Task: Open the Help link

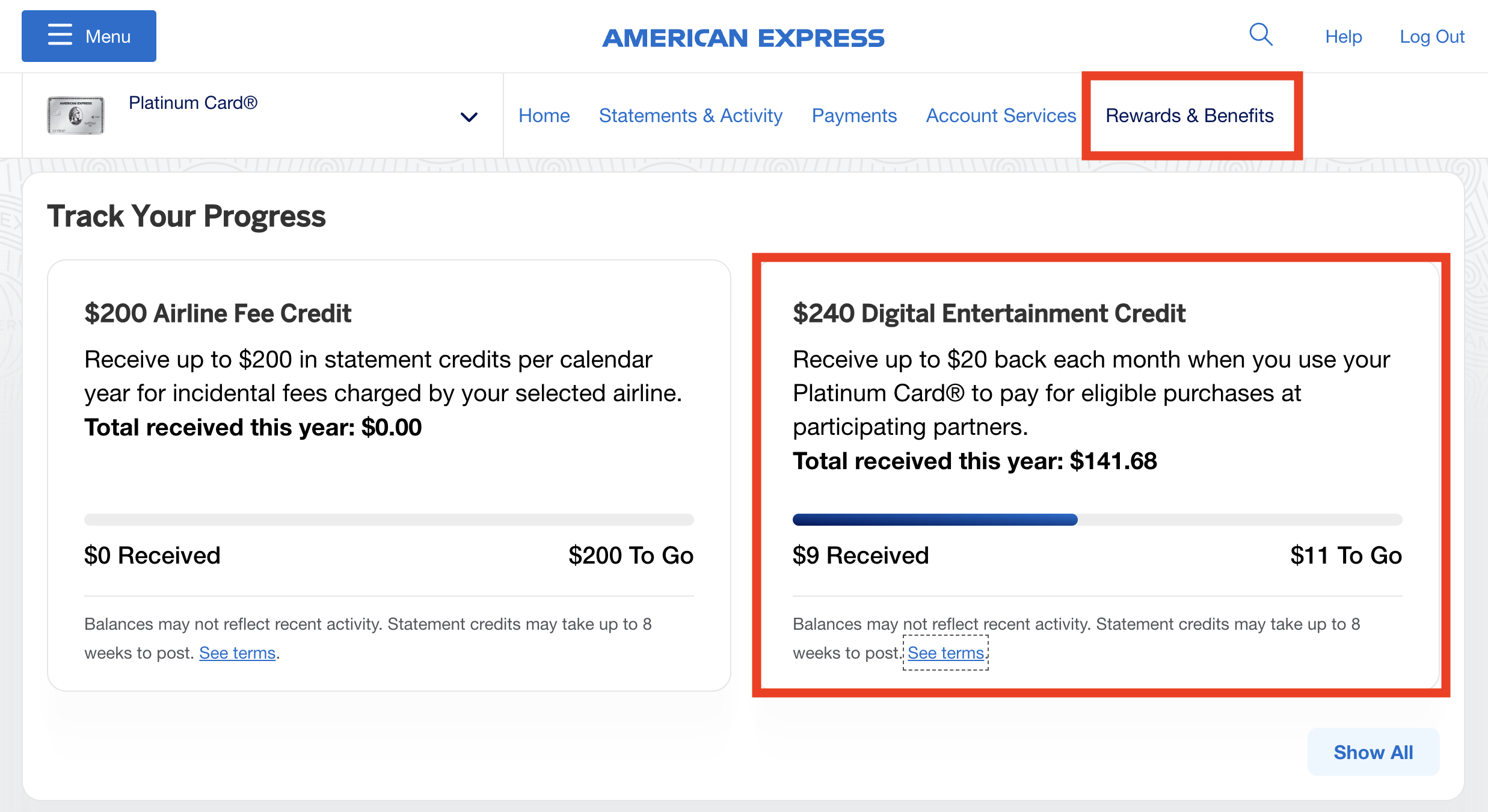Action: [1344, 37]
